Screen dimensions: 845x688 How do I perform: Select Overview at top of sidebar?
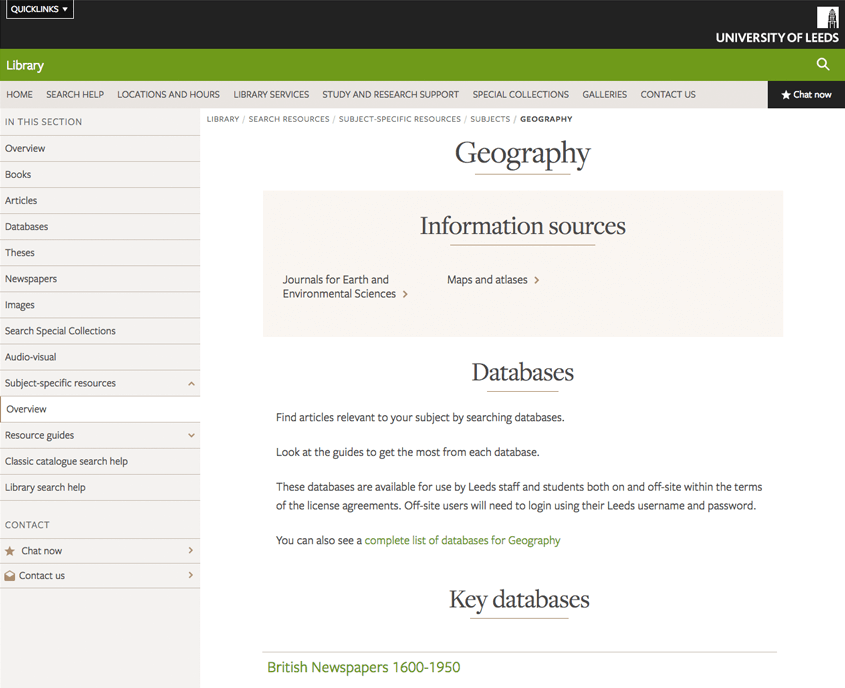(x=100, y=149)
